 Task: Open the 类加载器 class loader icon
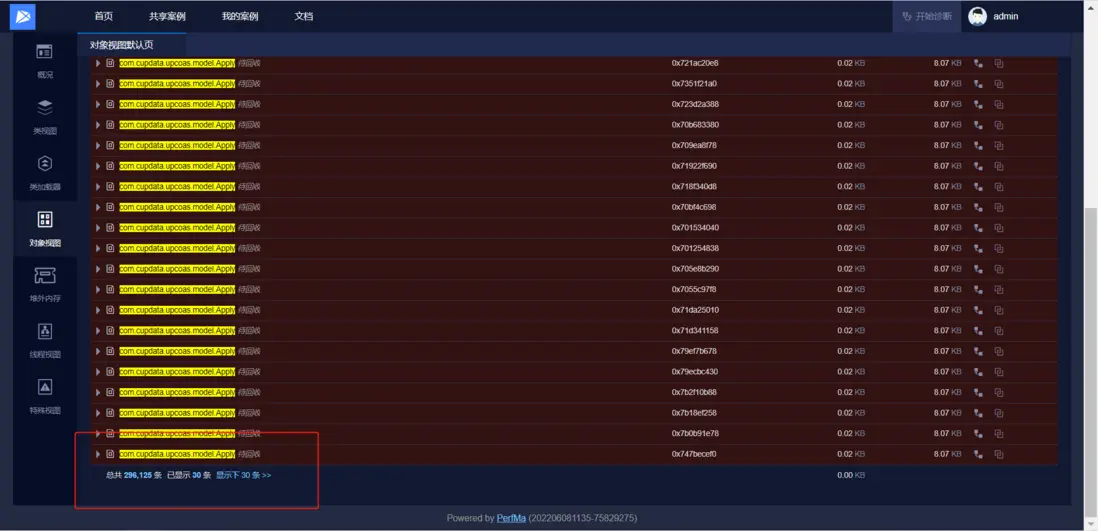pos(45,164)
